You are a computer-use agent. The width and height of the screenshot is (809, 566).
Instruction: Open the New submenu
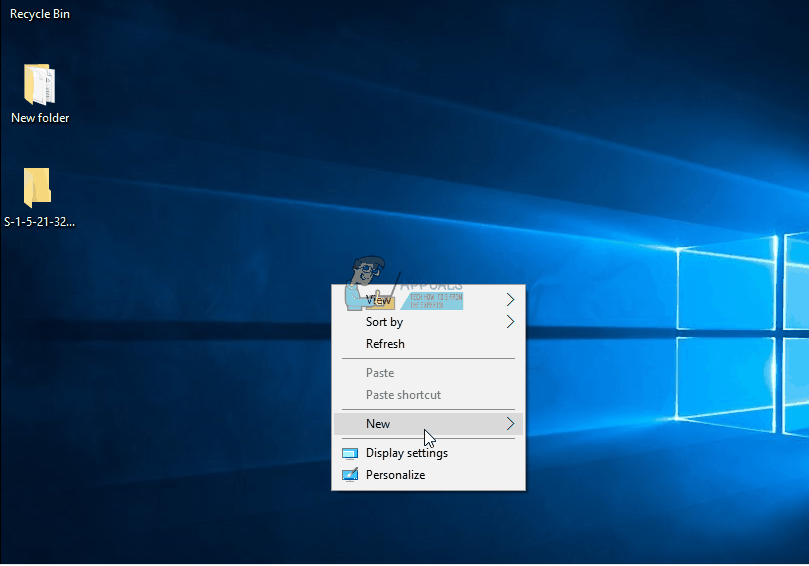point(428,424)
